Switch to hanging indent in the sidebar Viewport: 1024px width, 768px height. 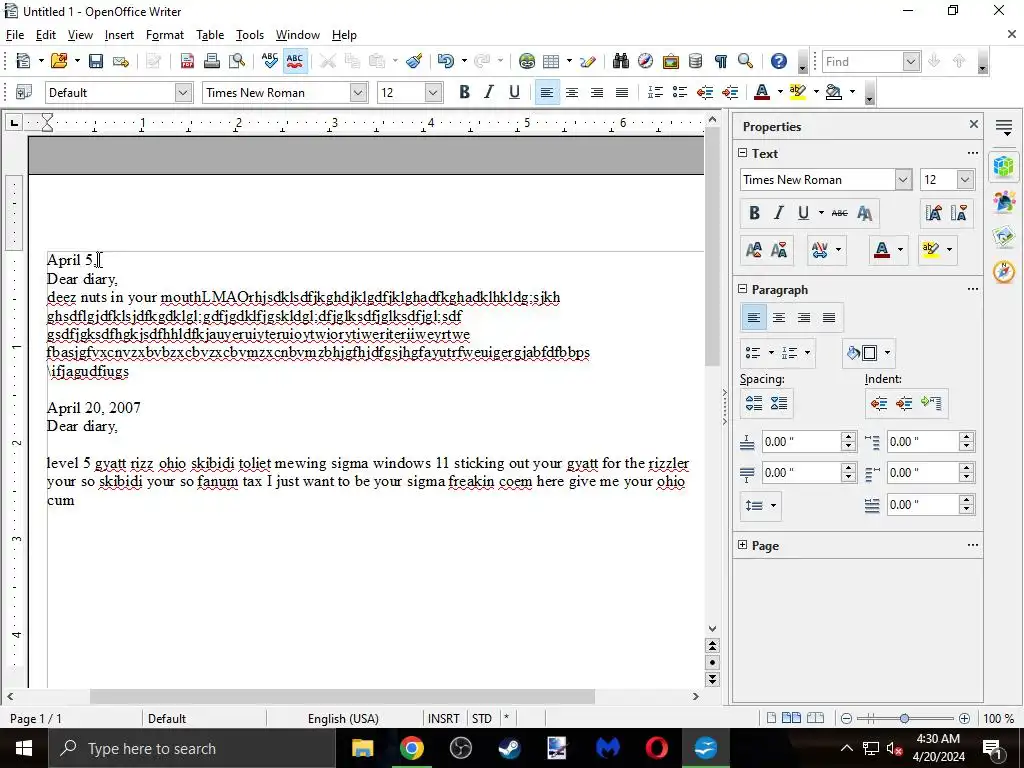(931, 403)
